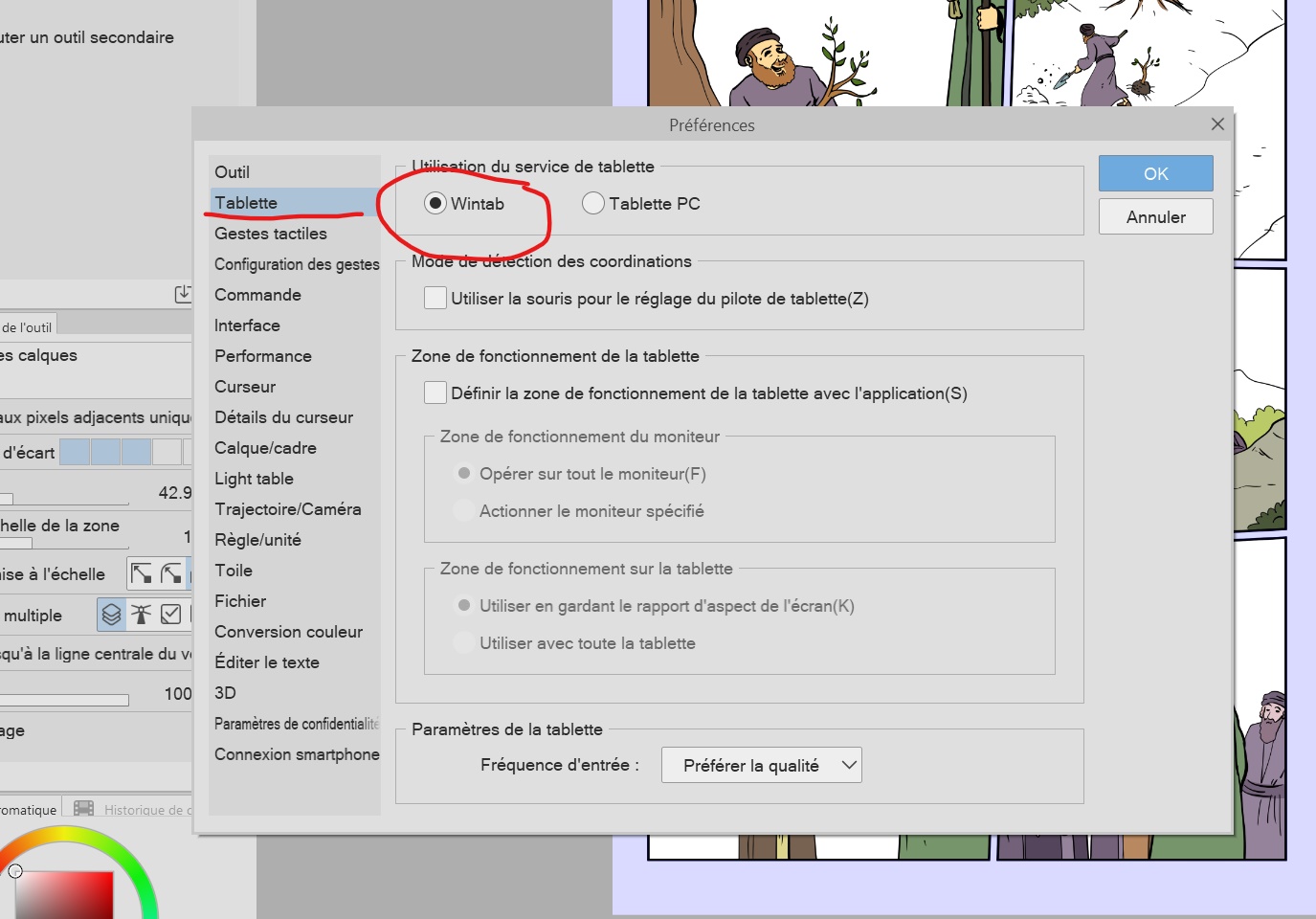The width and height of the screenshot is (1316, 919).
Task: Select 'Actionner le moniteur spécifié' radio
Action: tap(464, 510)
